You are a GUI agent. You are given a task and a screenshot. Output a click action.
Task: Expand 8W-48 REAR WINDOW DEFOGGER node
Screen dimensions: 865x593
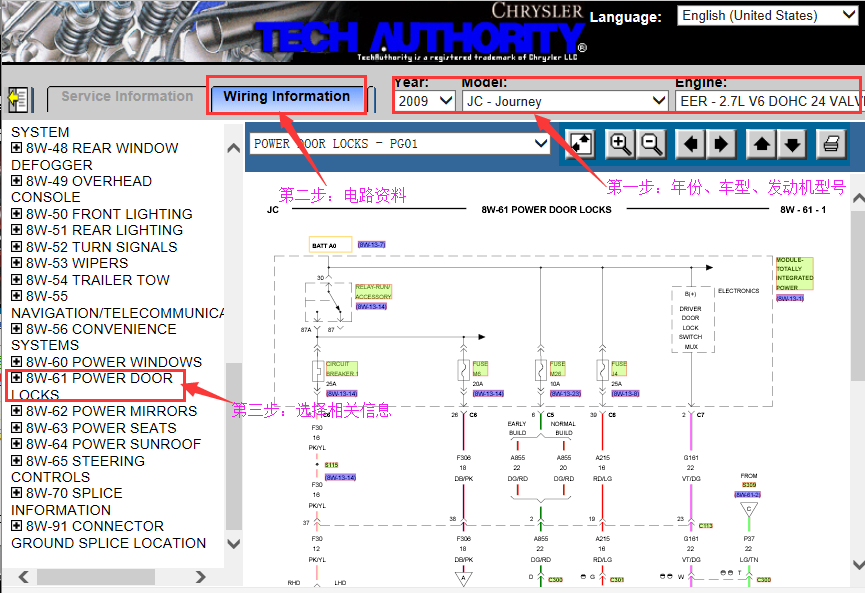pos(17,148)
